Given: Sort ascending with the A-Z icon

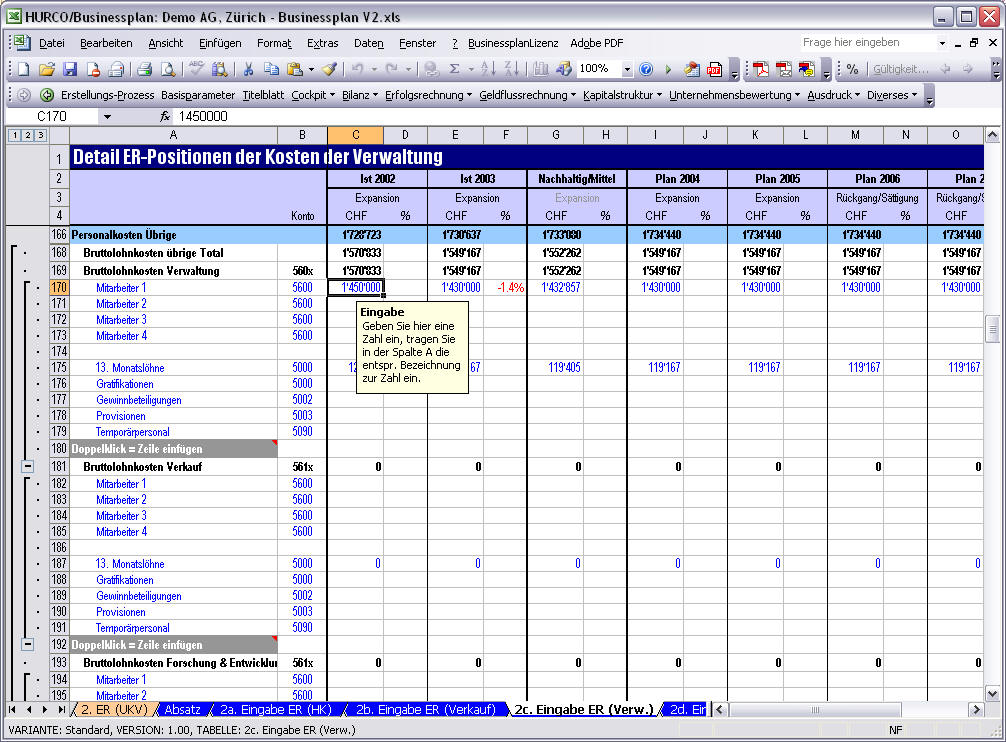Looking at the screenshot, I should click(488, 69).
